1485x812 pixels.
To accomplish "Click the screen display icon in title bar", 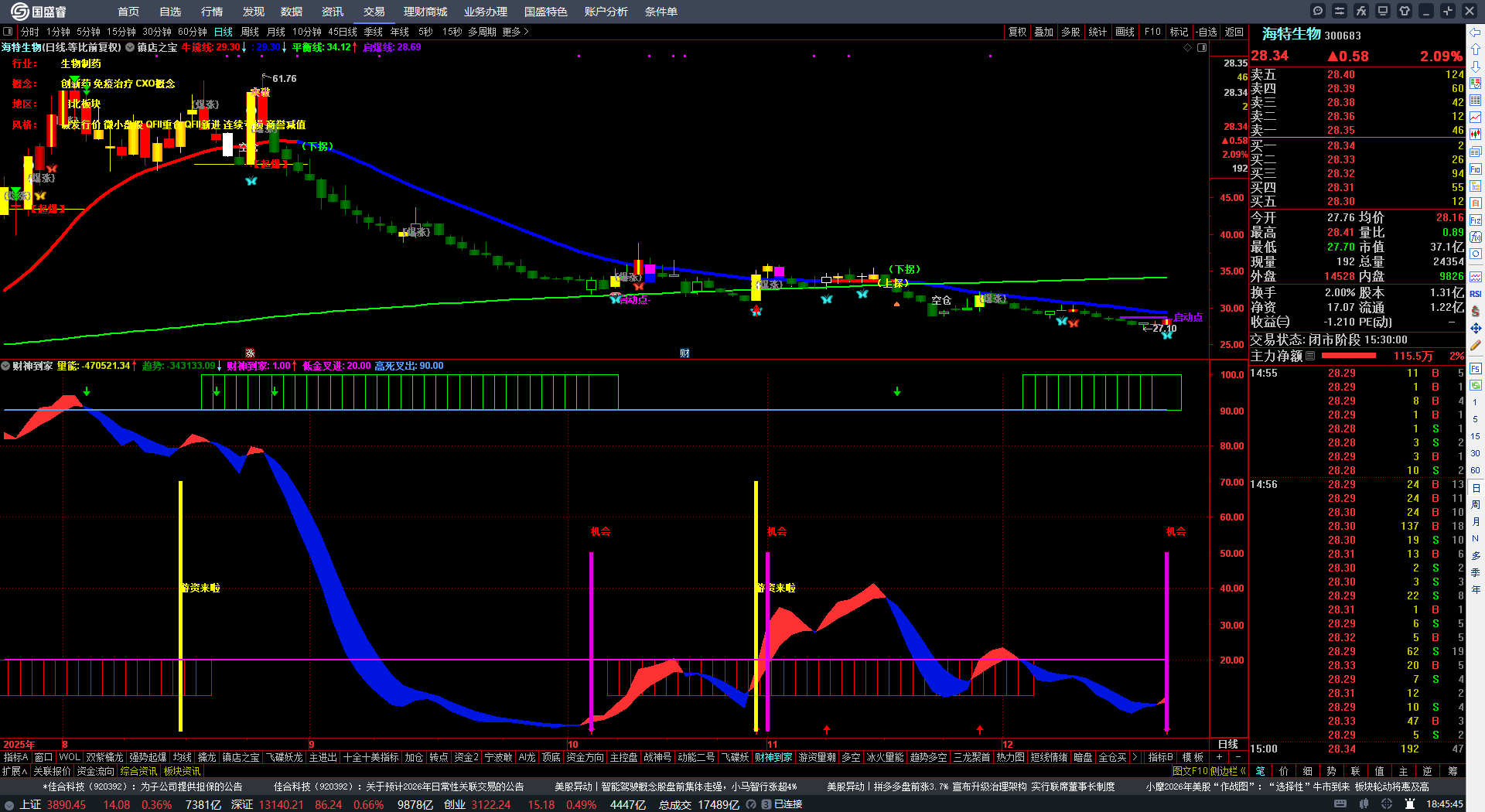I will 1383,11.
